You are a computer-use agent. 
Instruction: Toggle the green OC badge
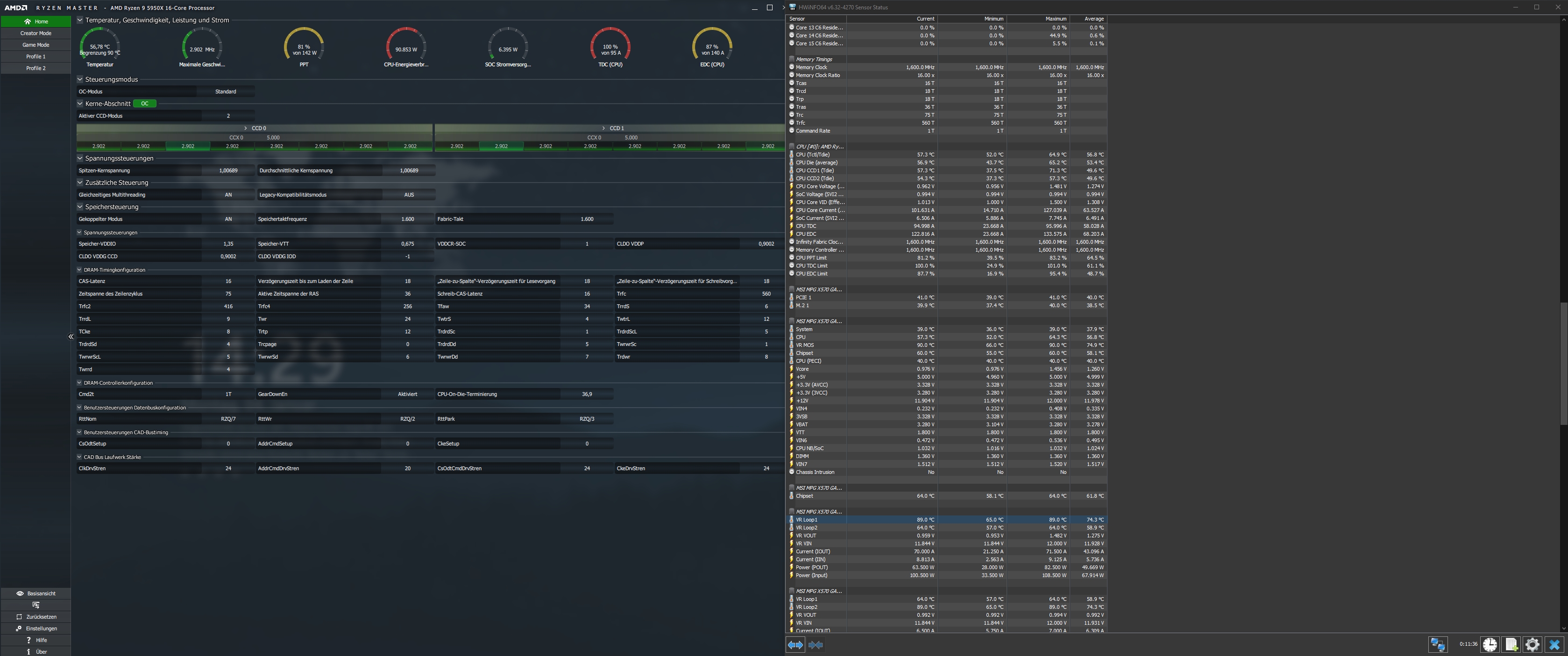(x=145, y=104)
